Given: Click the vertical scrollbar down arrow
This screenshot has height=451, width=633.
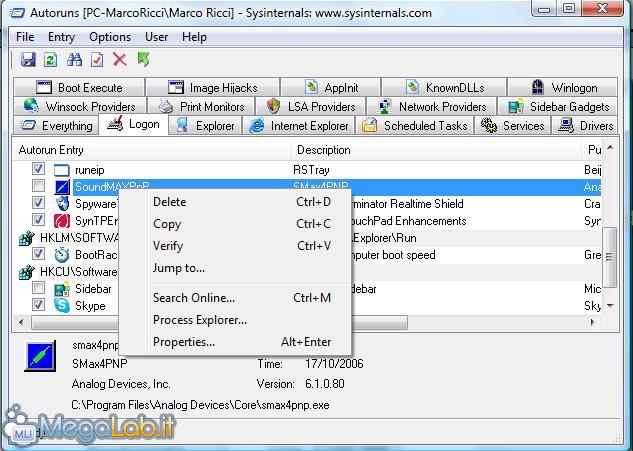Looking at the screenshot, I should click(610, 306).
